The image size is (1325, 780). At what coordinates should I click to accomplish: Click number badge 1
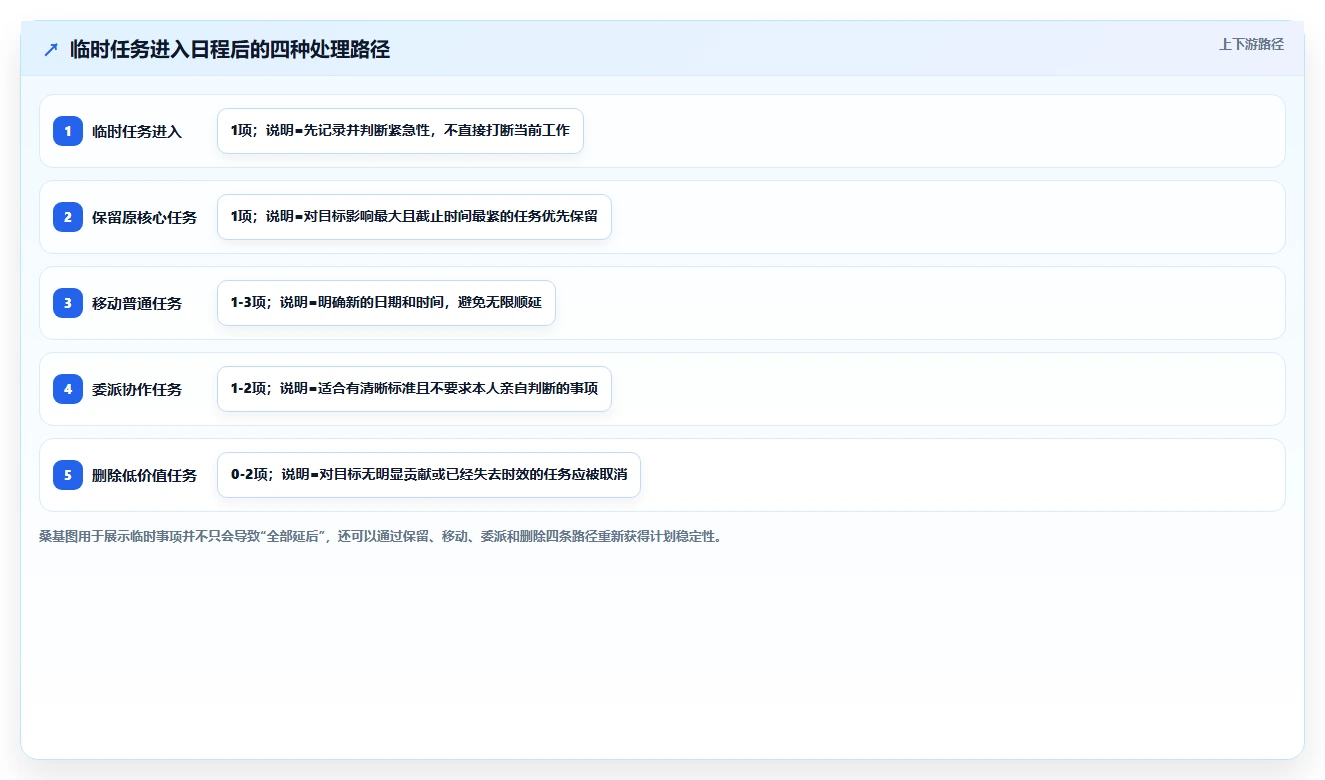[68, 131]
